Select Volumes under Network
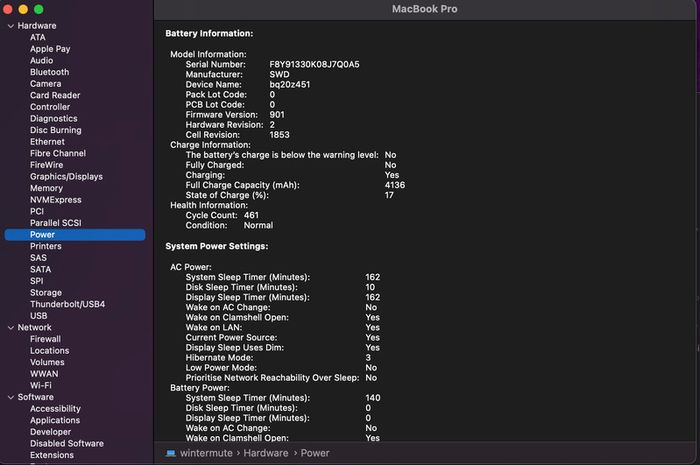The image size is (700, 465). click(47, 362)
